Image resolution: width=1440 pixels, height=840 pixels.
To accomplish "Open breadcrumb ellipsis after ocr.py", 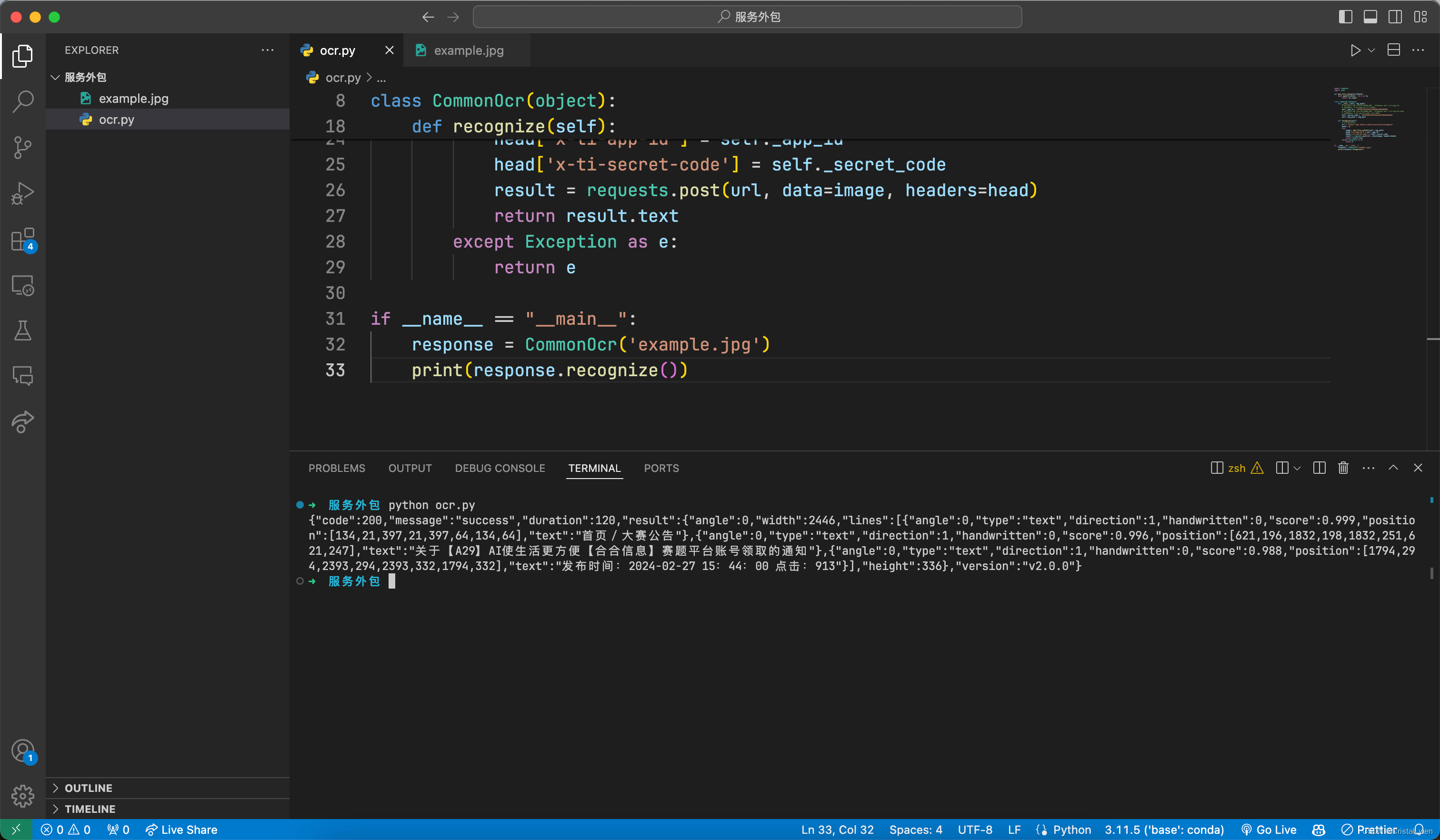I will click(x=381, y=78).
